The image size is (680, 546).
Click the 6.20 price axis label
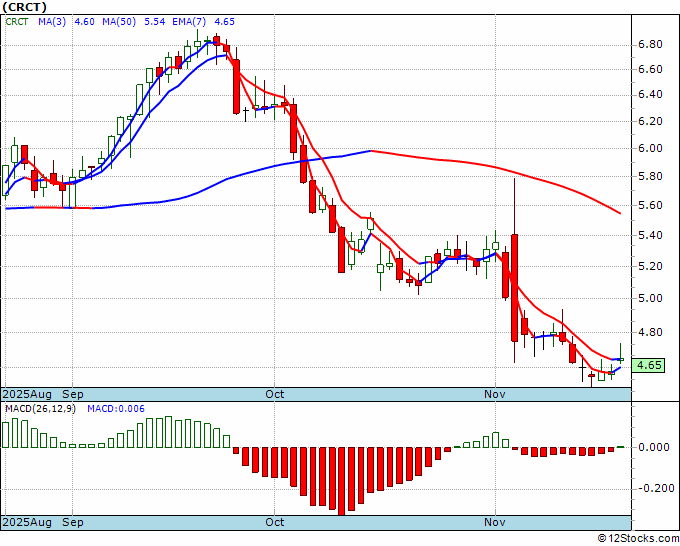(x=650, y=121)
